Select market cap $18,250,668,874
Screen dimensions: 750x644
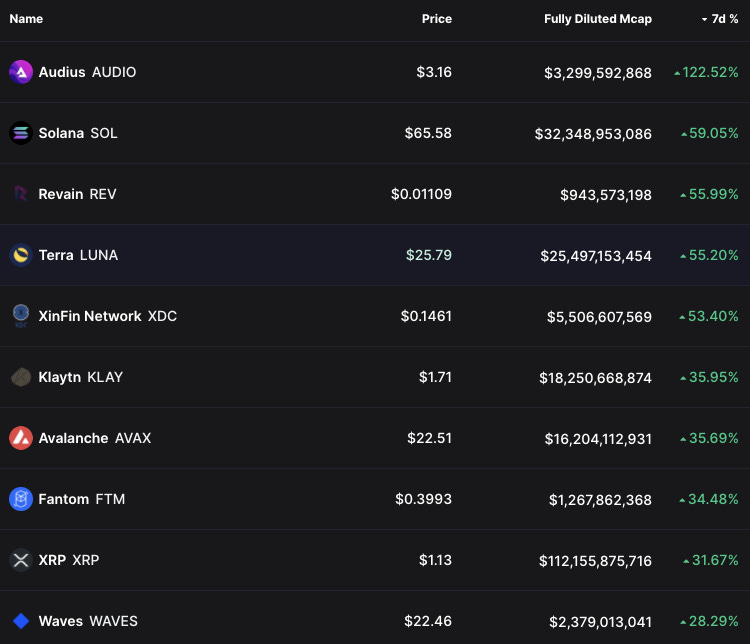[596, 378]
